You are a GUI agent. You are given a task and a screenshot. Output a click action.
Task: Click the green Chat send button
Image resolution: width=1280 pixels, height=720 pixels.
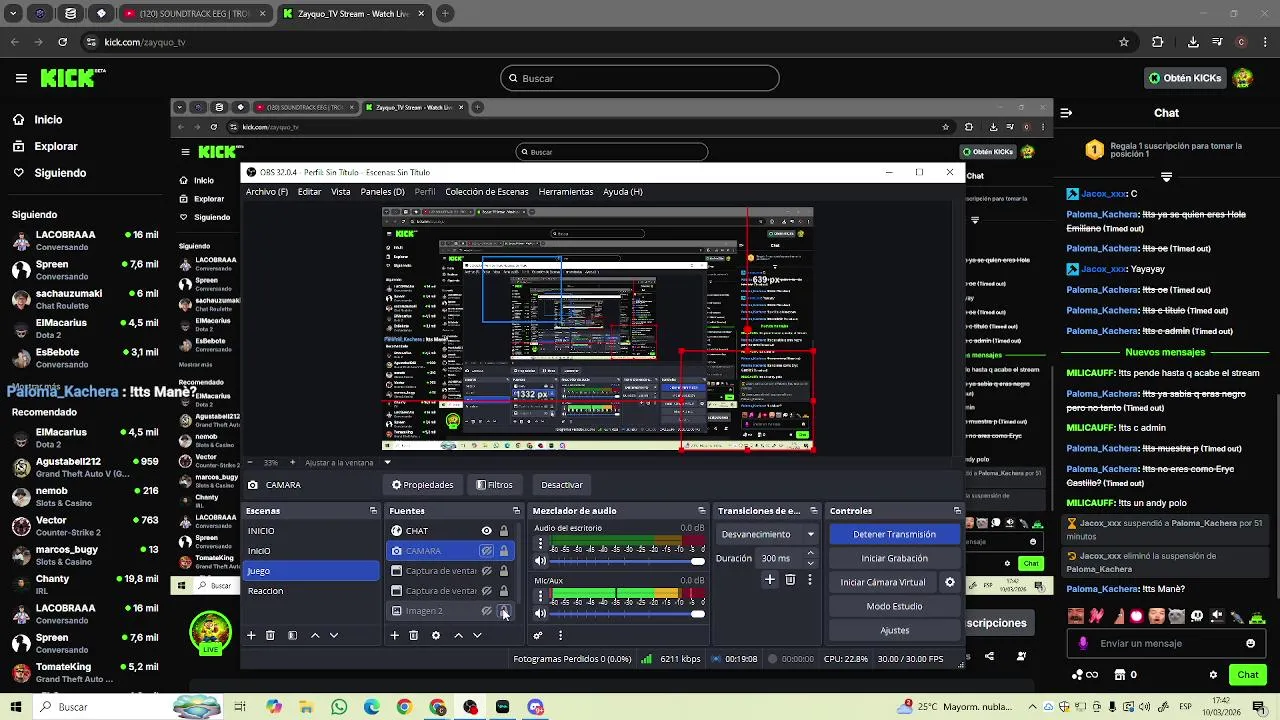(x=1247, y=675)
